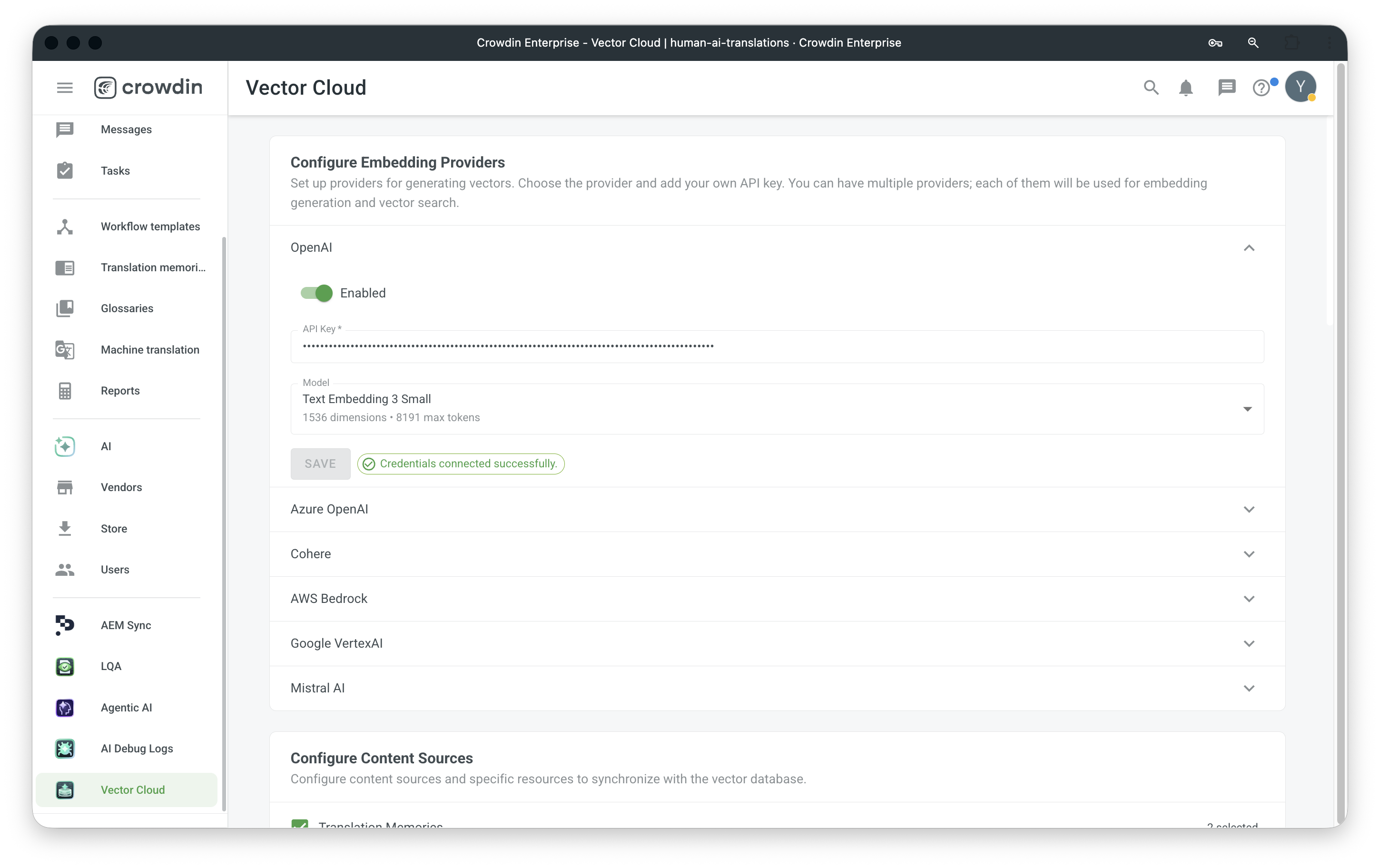This screenshot has width=1380, height=868.
Task: Click the Configure Content Sources heading
Action: coord(382,758)
